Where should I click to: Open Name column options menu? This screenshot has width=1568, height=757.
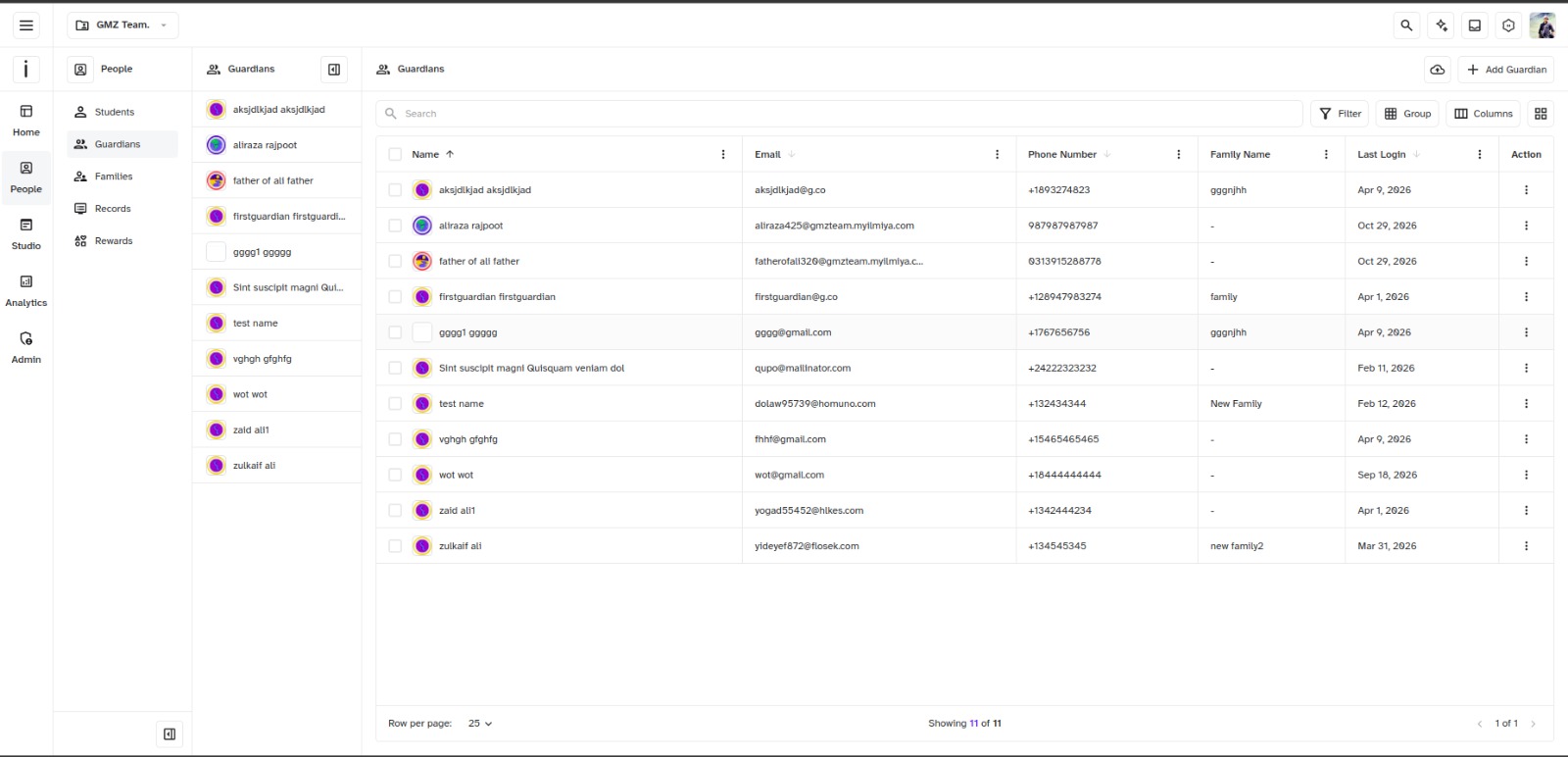[723, 155]
